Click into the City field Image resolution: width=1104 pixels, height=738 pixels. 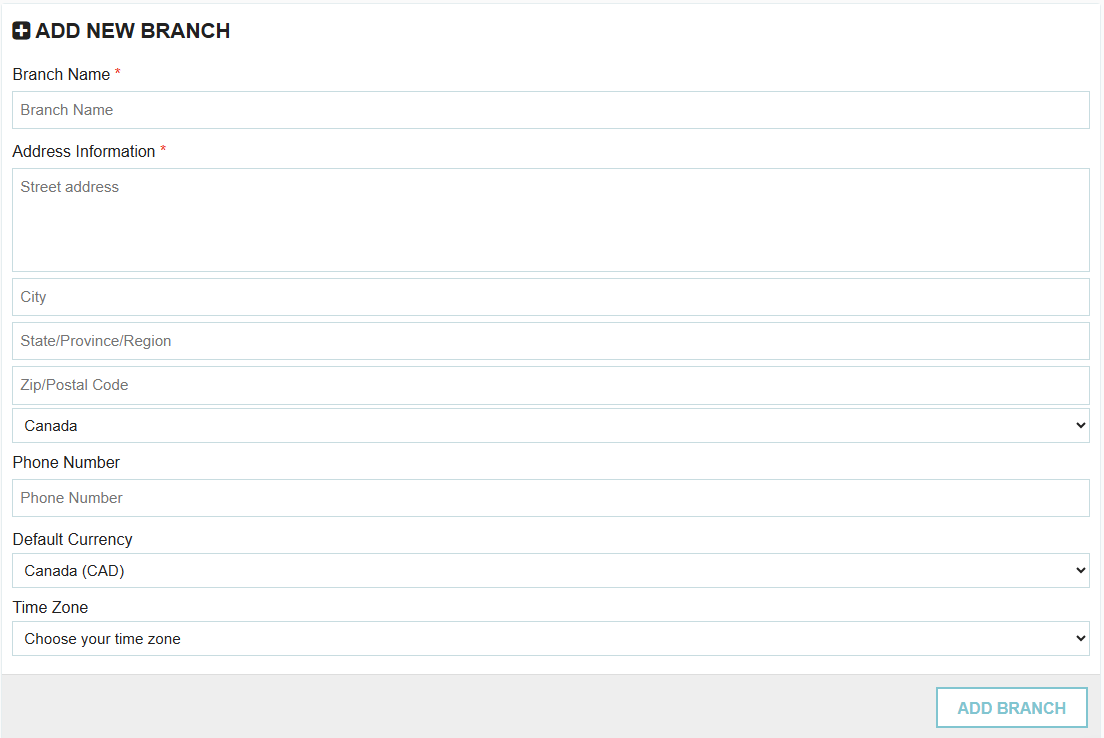(551, 297)
